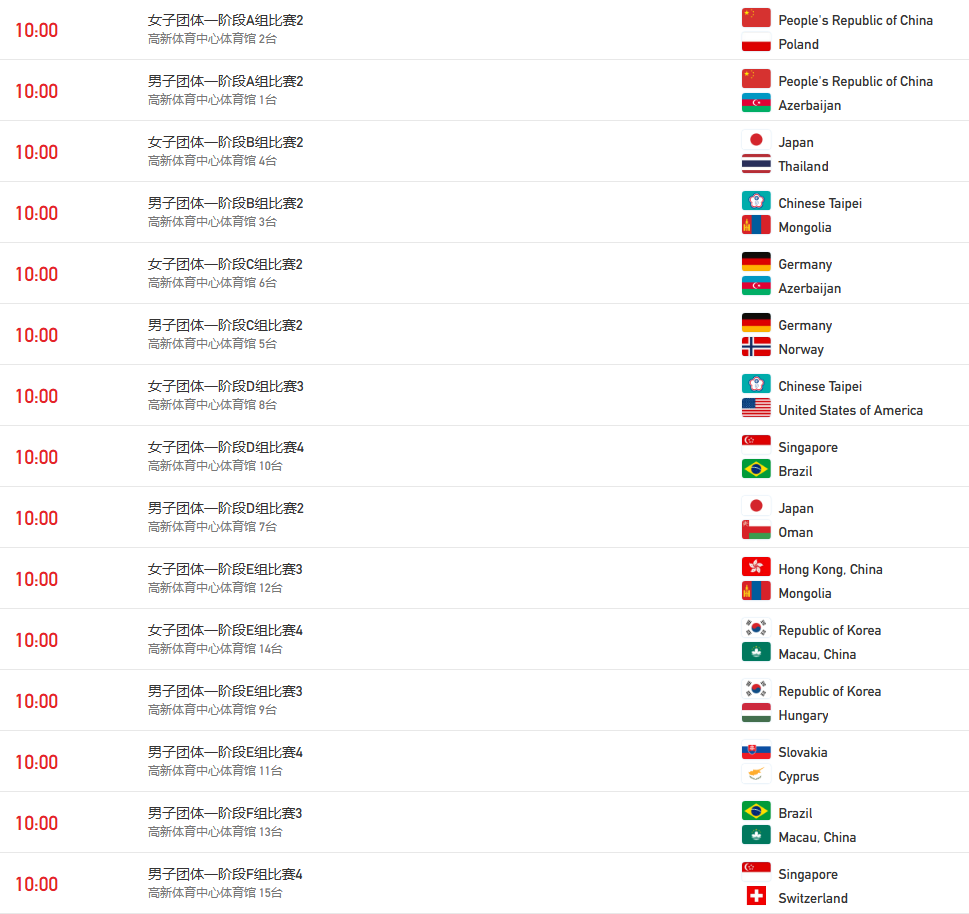Click the Norway flag icon

point(756,348)
